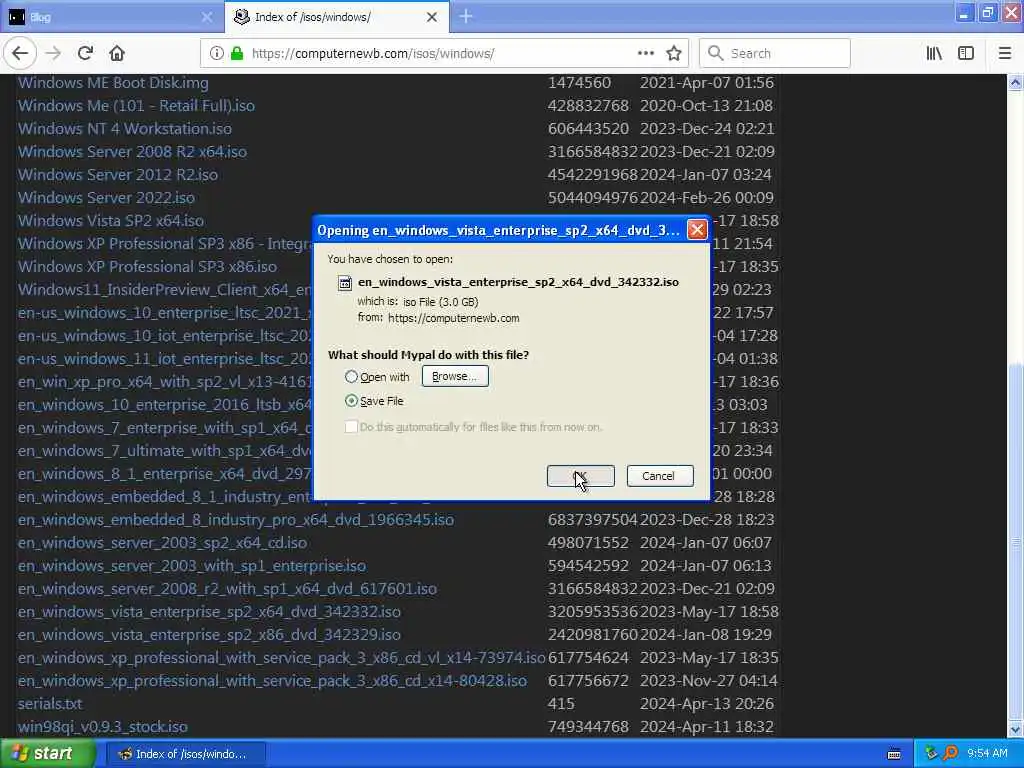Click the ISO file icon in dialog

click(x=344, y=283)
